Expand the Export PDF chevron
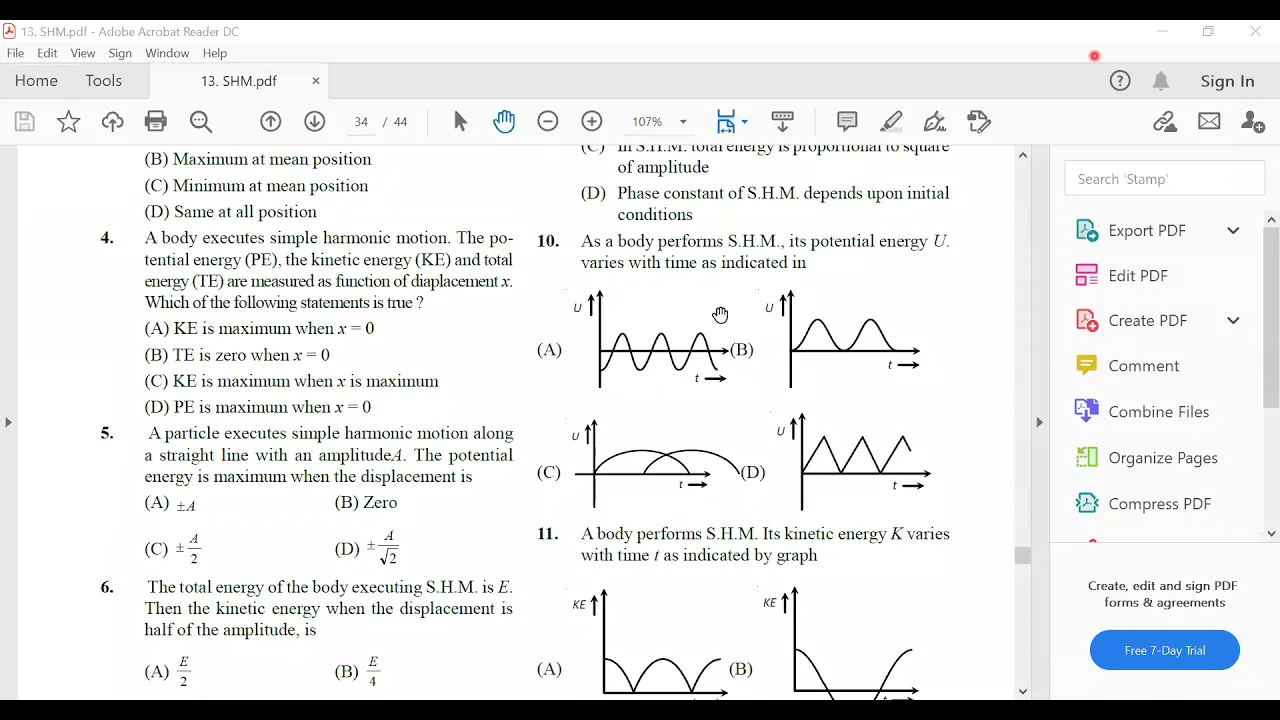The height and width of the screenshot is (720, 1280). pos(1233,230)
